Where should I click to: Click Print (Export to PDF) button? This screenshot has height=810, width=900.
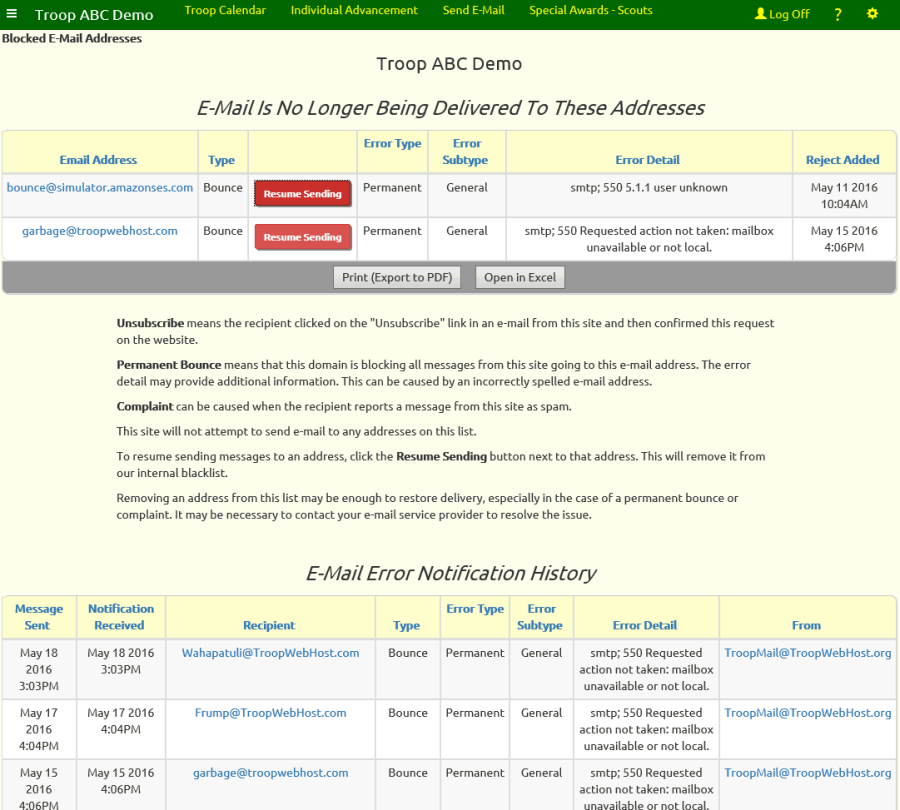pyautogui.click(x=397, y=277)
